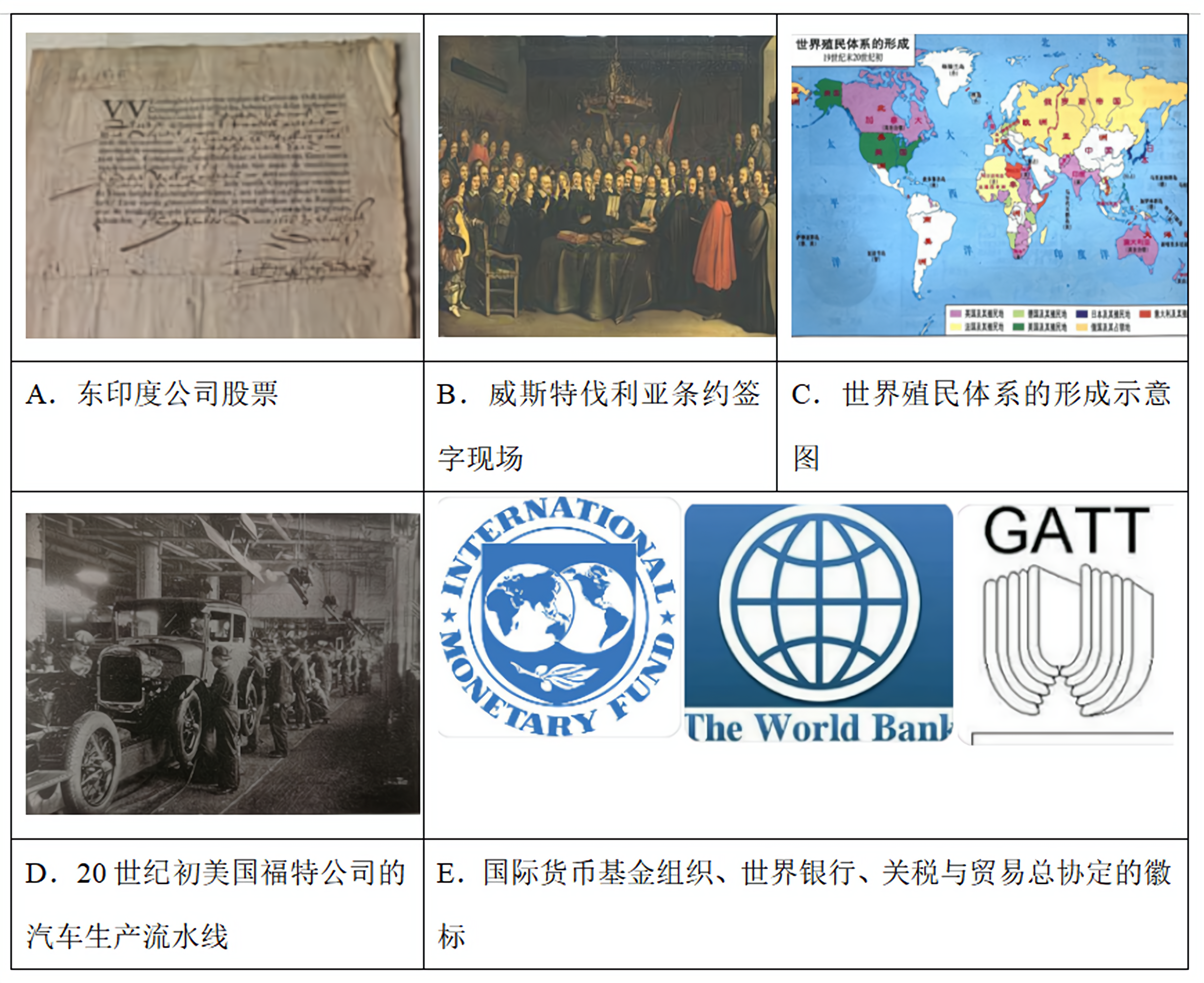Click the map title 世界殖民体系的形成

click(x=852, y=44)
